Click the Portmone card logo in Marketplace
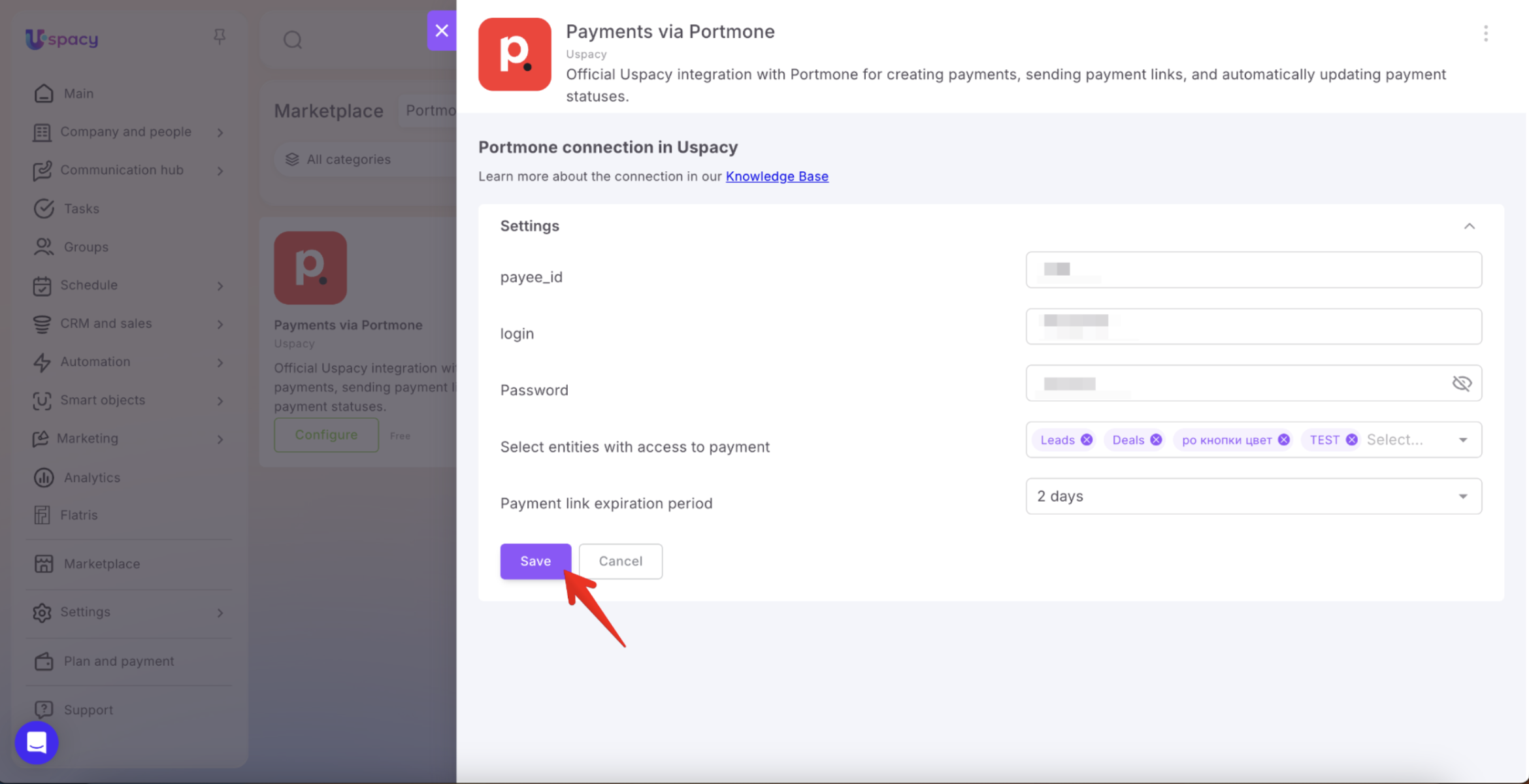The height and width of the screenshot is (784, 1529). click(x=310, y=268)
